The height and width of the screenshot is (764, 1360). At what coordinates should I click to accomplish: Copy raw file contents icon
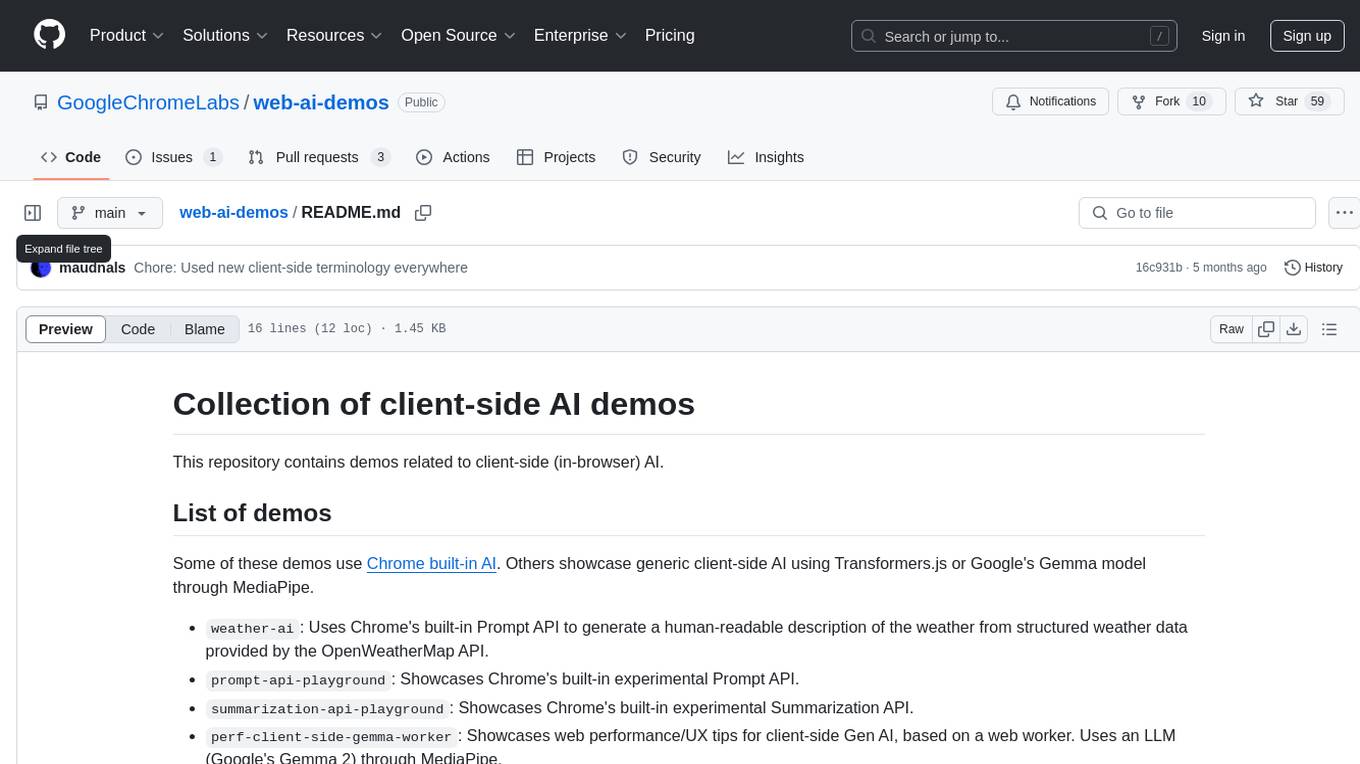(1266, 329)
